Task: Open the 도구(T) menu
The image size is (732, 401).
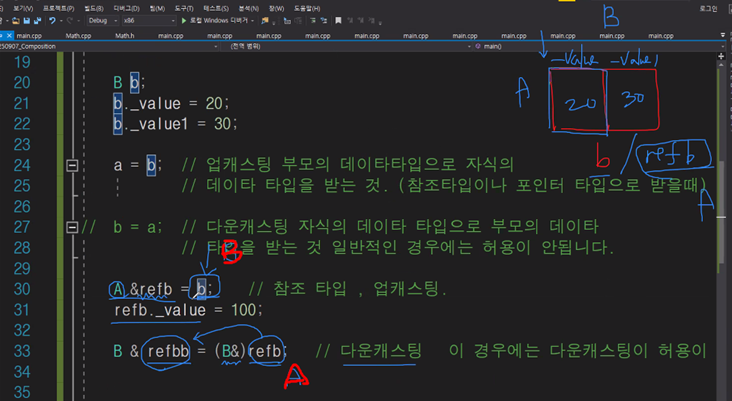Action: coord(184,8)
